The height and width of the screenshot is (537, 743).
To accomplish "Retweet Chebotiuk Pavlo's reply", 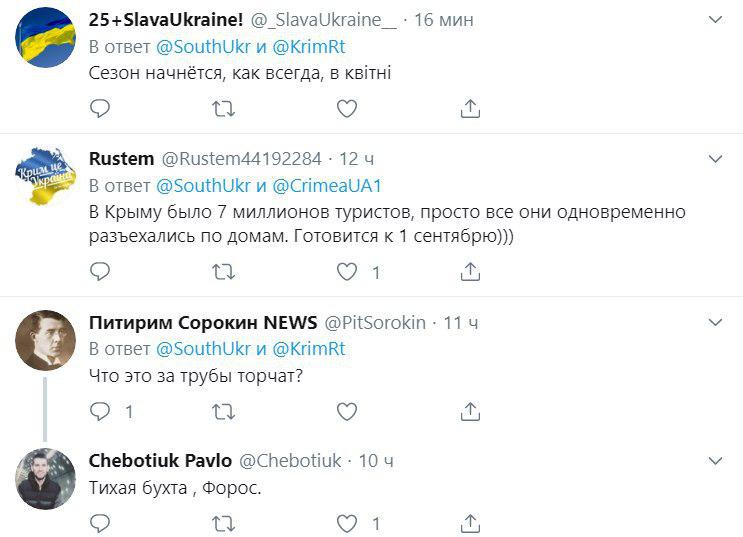I will pyautogui.click(x=225, y=522).
